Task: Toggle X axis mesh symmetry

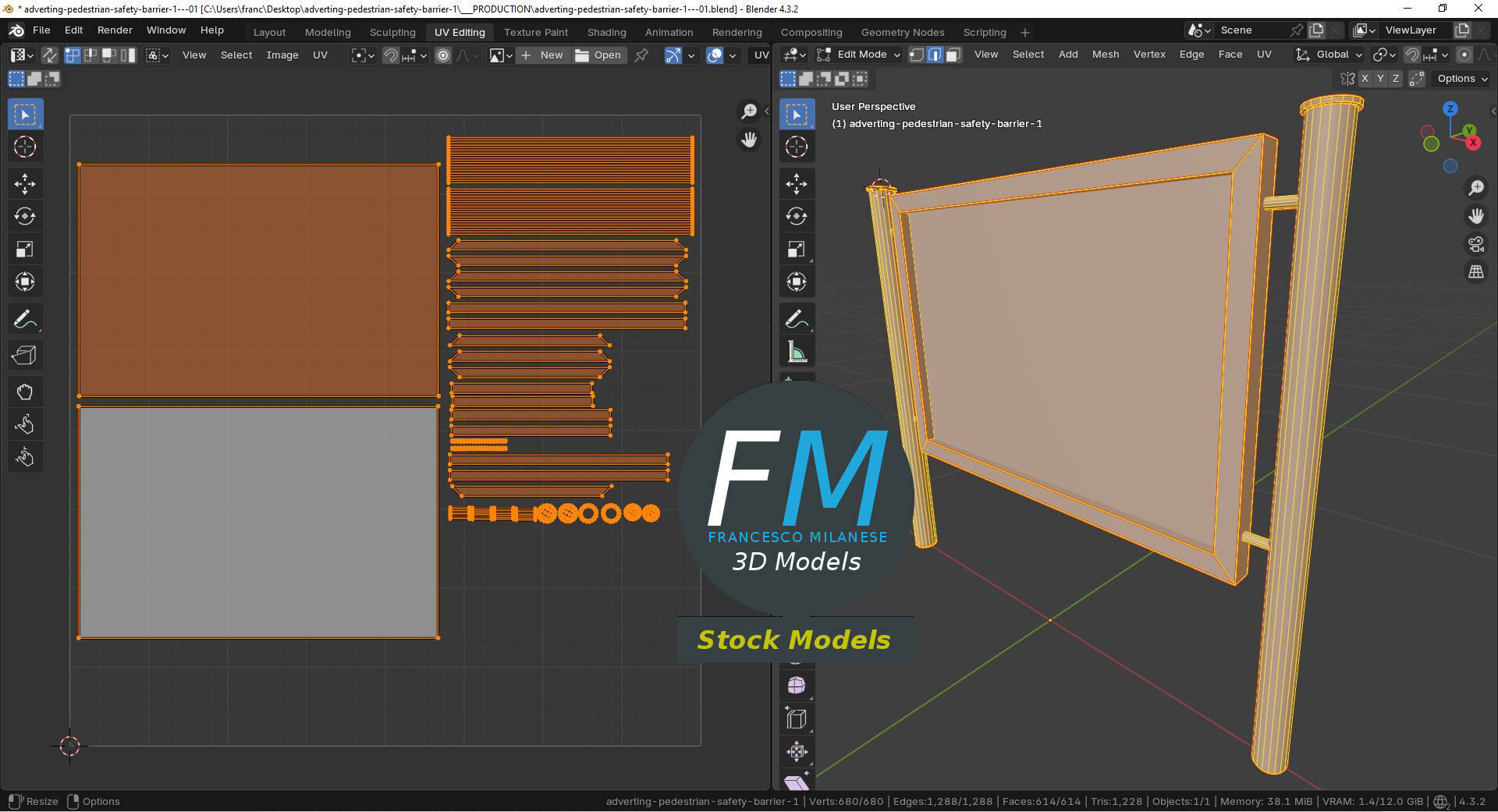Action: pyautogui.click(x=1365, y=79)
